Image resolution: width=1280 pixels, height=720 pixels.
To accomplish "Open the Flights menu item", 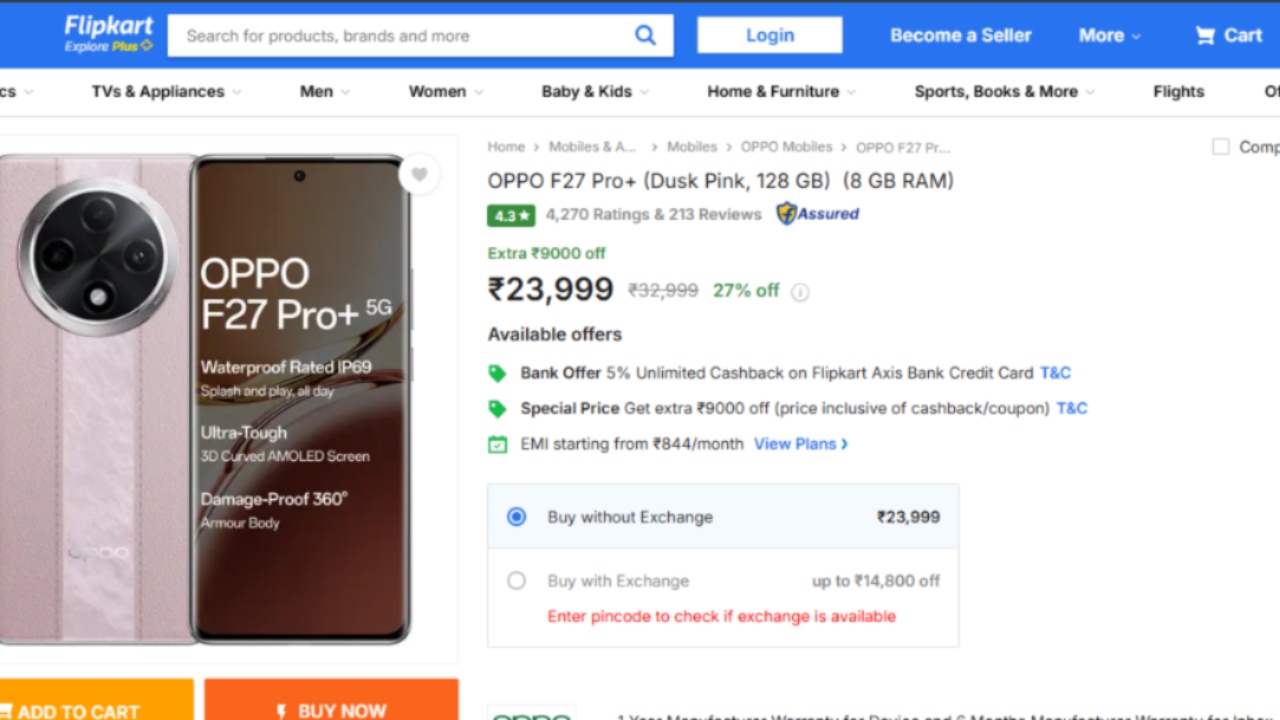I will (x=1178, y=92).
